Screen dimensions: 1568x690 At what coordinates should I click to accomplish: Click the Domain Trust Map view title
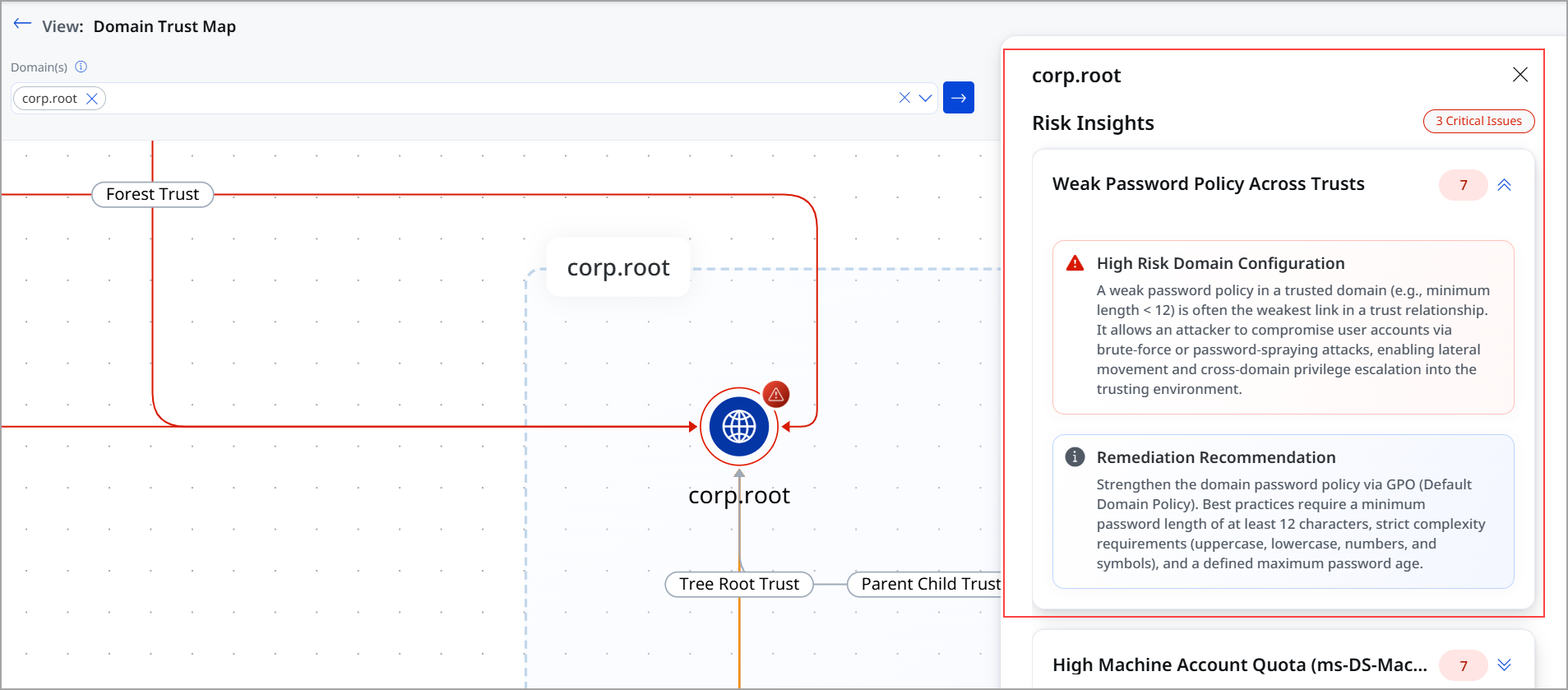coord(164,26)
